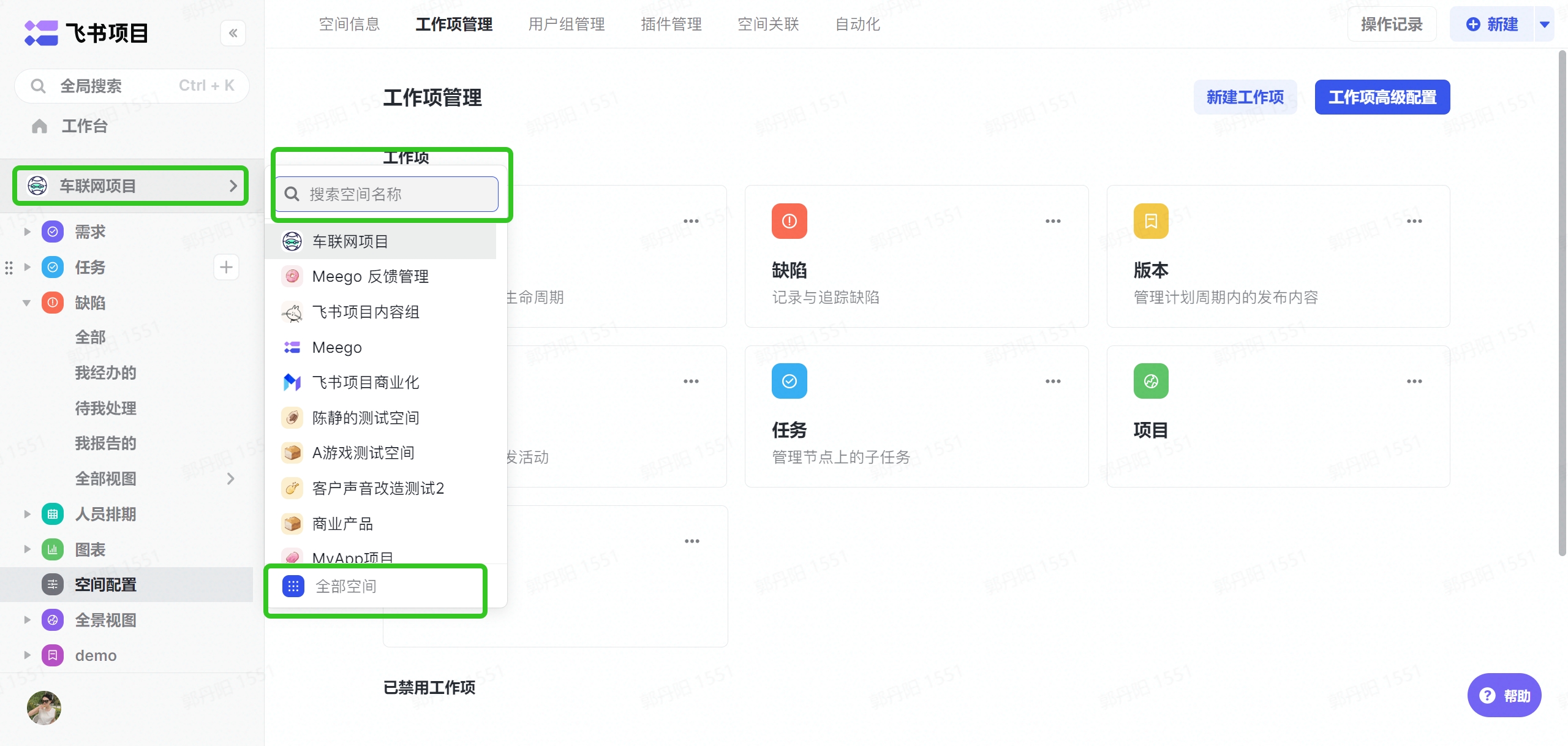
Task: Click the 搜索空间名称 search field
Action: tap(386, 194)
